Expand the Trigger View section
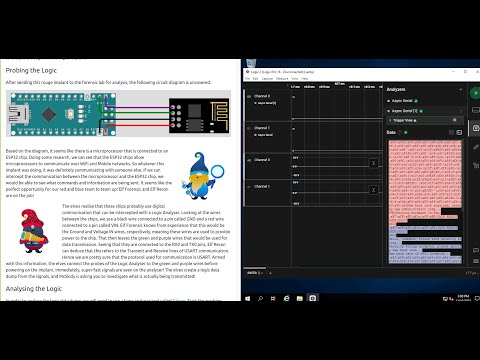Screen dimensions: 480x360 (390, 120)
